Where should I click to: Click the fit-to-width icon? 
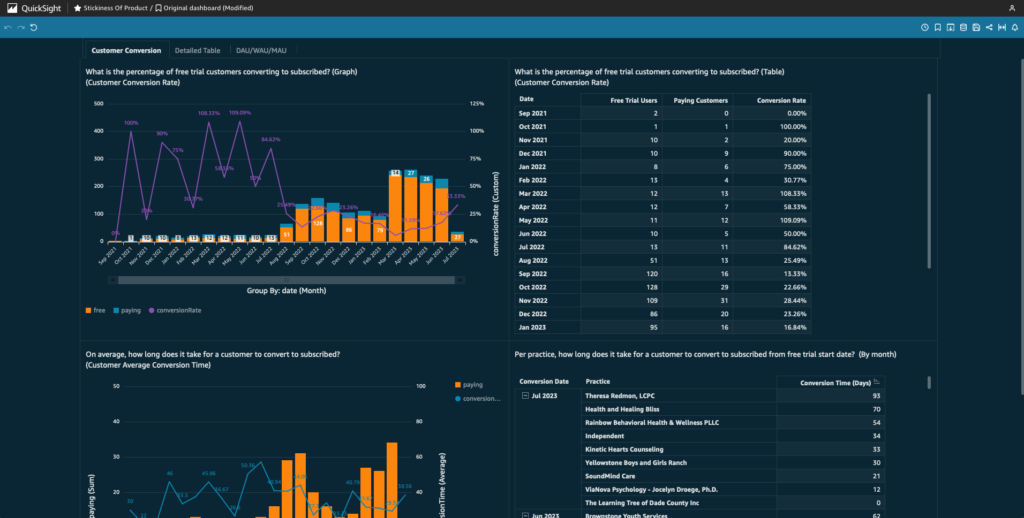pyautogui.click(x=1002, y=27)
